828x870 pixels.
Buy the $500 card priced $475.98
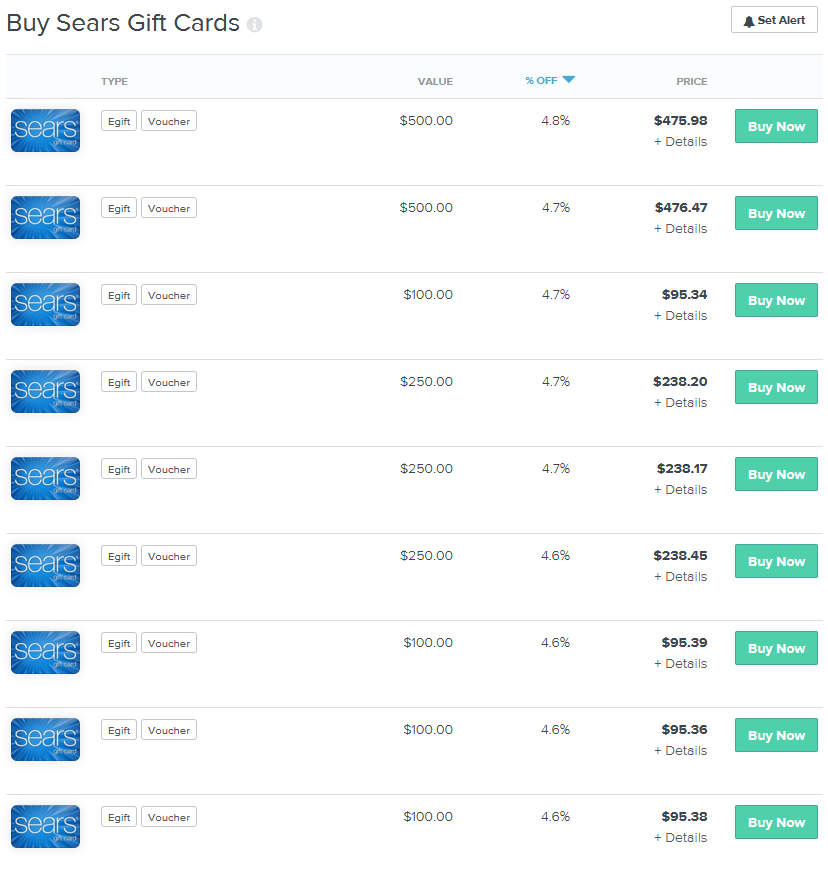tap(776, 127)
